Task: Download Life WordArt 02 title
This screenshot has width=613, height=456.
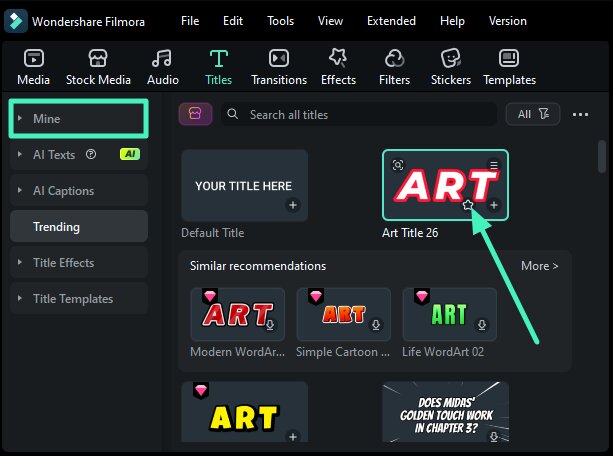Action: pyautogui.click(x=482, y=325)
